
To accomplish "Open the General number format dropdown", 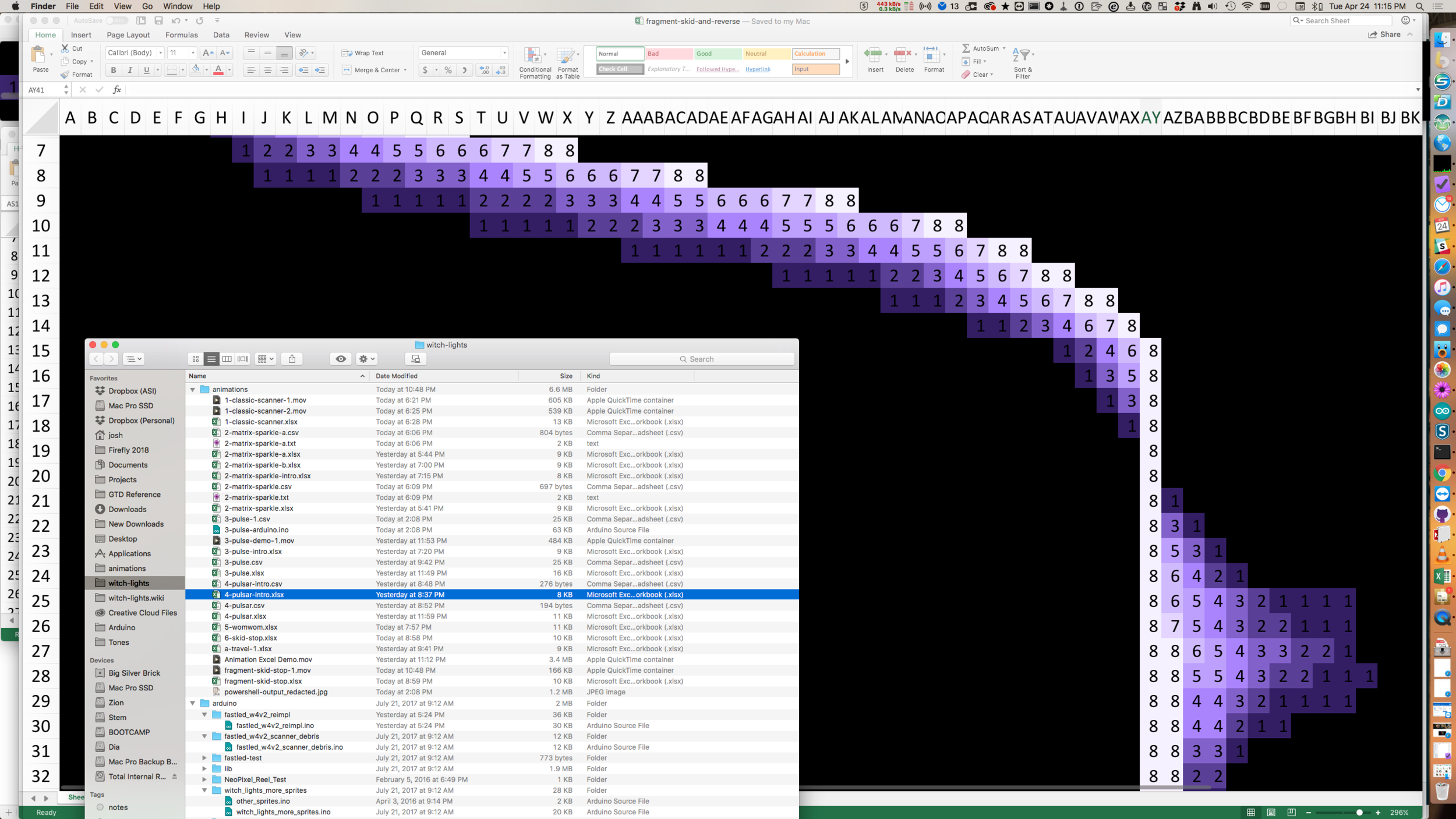I will (x=504, y=53).
